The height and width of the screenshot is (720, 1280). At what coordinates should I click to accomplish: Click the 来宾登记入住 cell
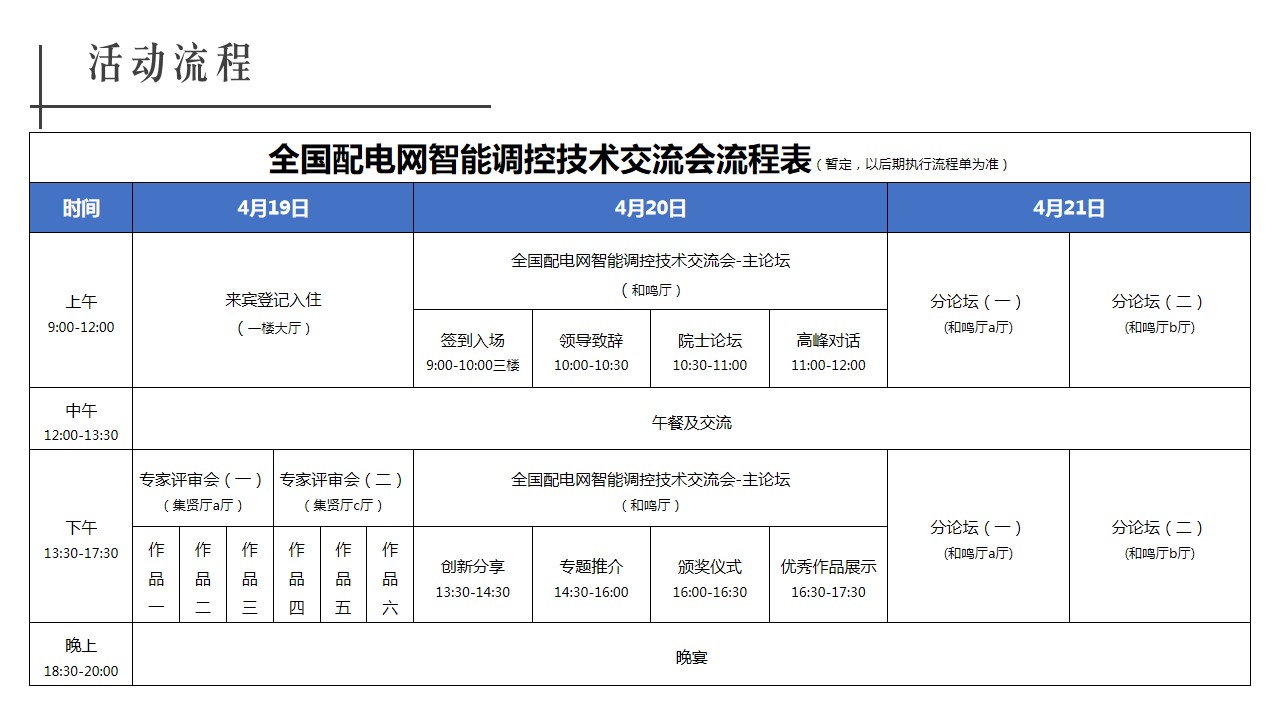coord(273,311)
